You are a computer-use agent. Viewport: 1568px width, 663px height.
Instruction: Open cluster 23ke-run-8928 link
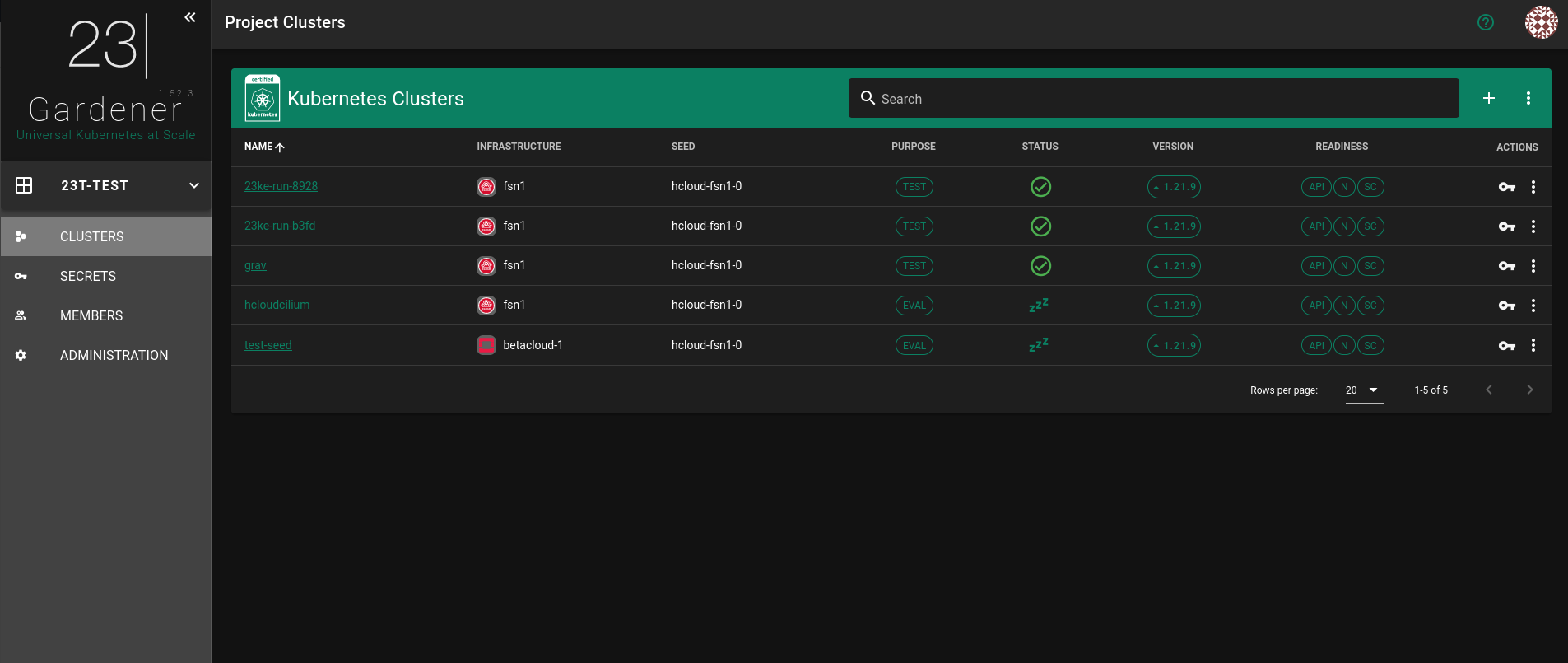[x=281, y=186]
